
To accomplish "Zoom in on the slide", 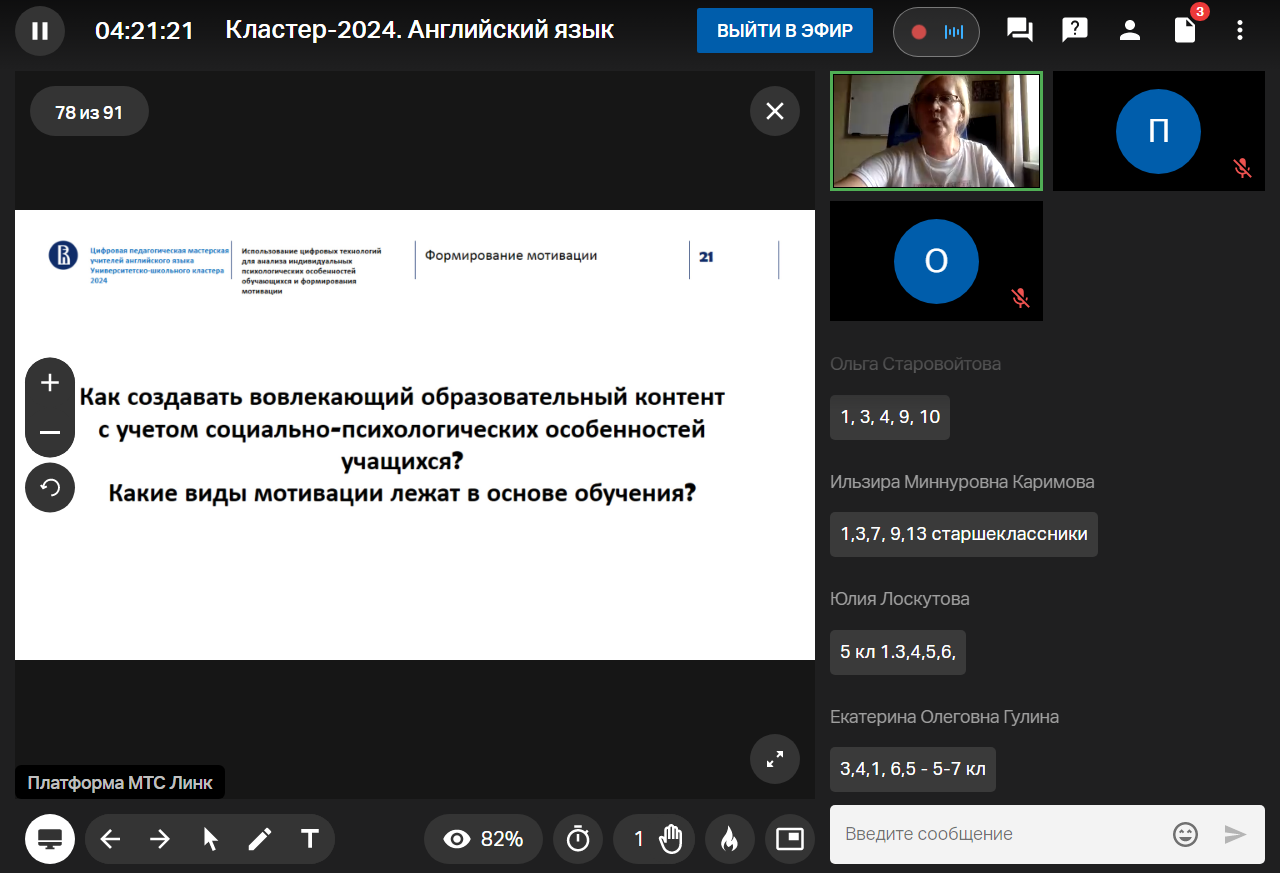I will click(x=50, y=383).
